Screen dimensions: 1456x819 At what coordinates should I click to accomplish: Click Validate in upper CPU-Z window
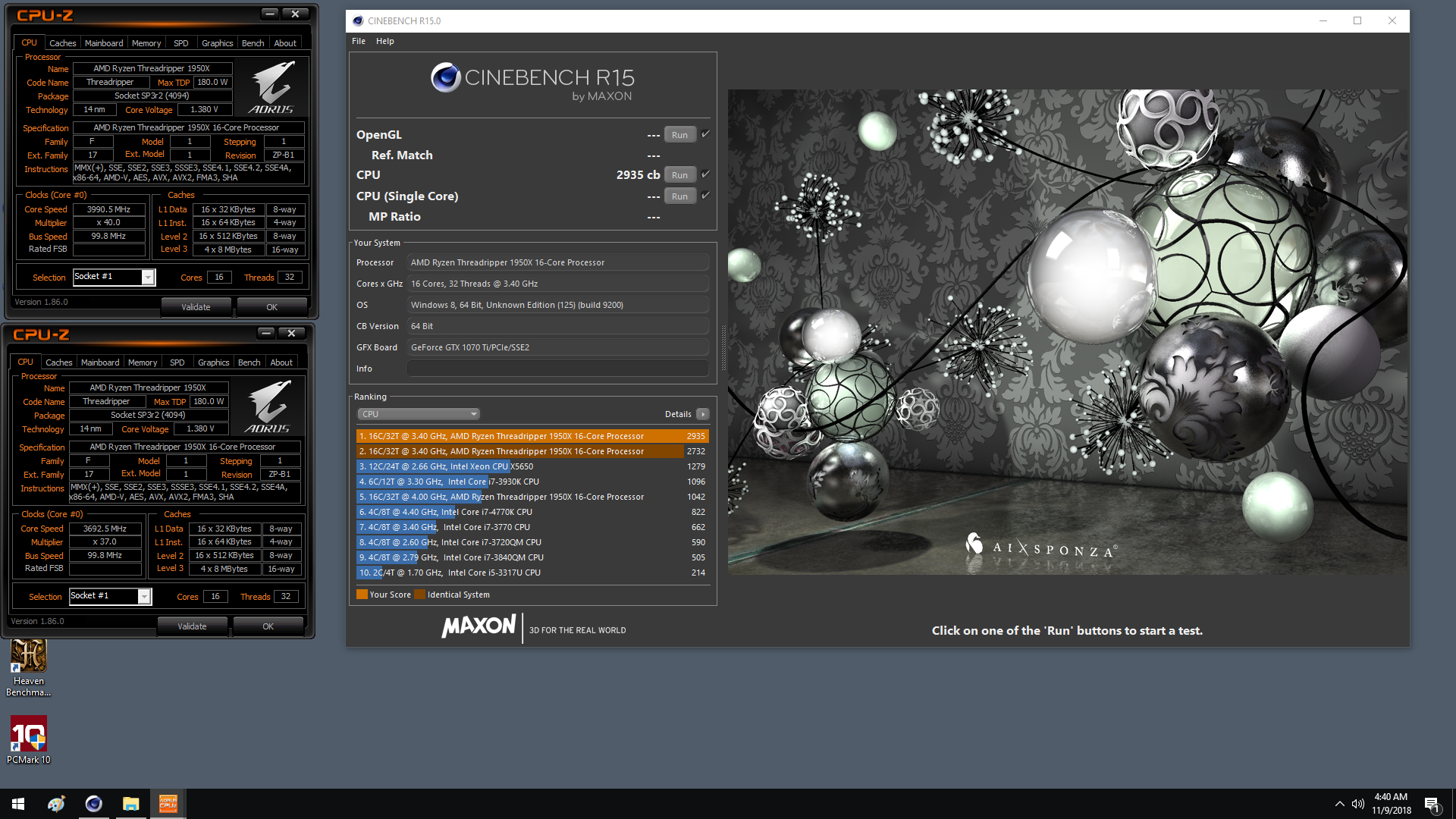pos(196,307)
